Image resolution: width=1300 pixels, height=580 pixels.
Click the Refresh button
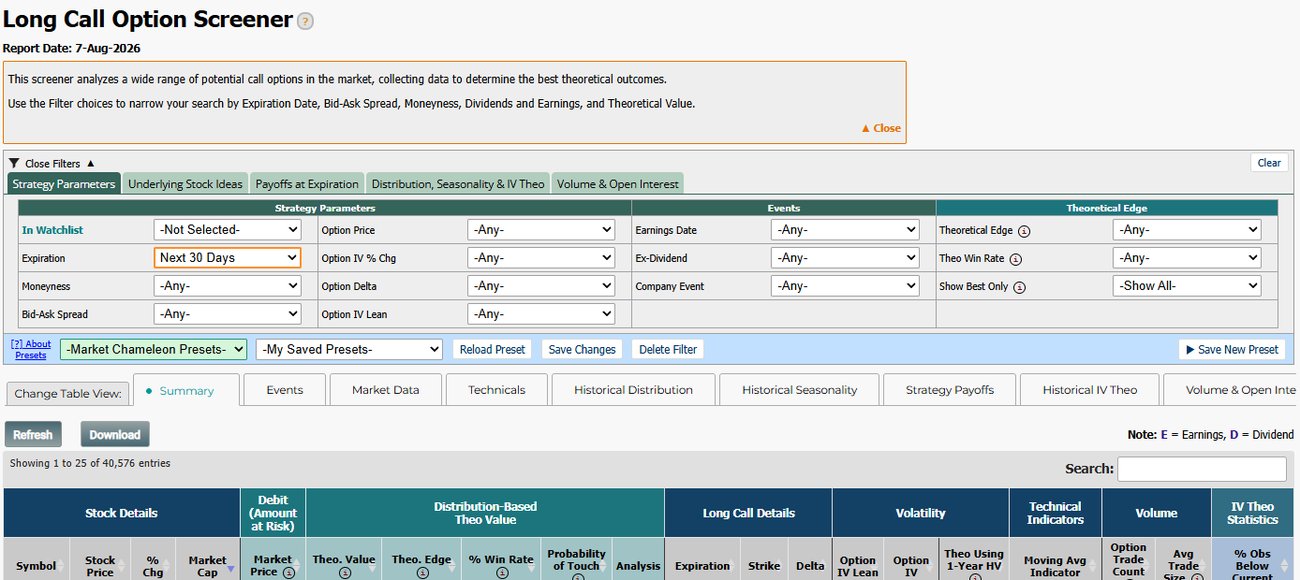[32, 434]
